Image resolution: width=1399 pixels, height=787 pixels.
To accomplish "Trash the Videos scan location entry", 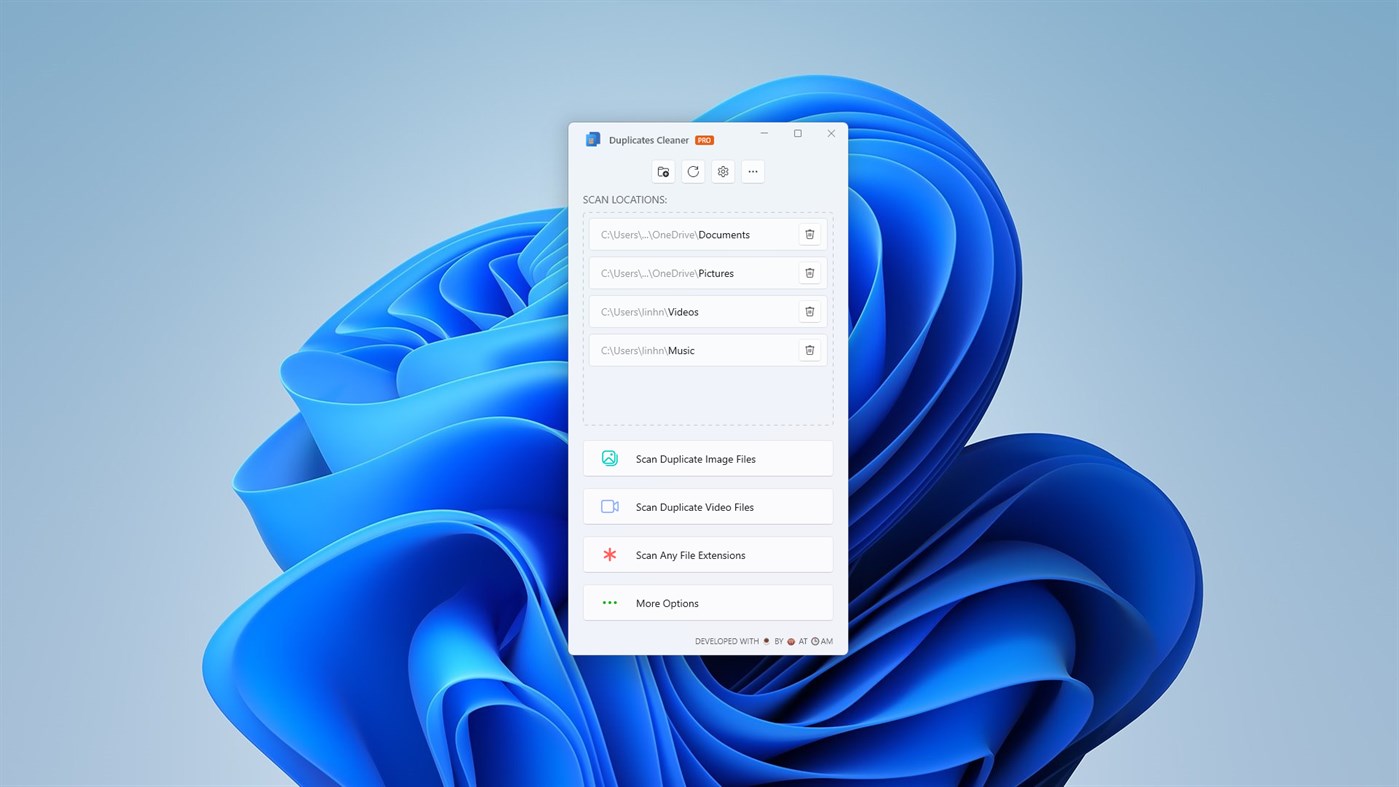I will (809, 311).
